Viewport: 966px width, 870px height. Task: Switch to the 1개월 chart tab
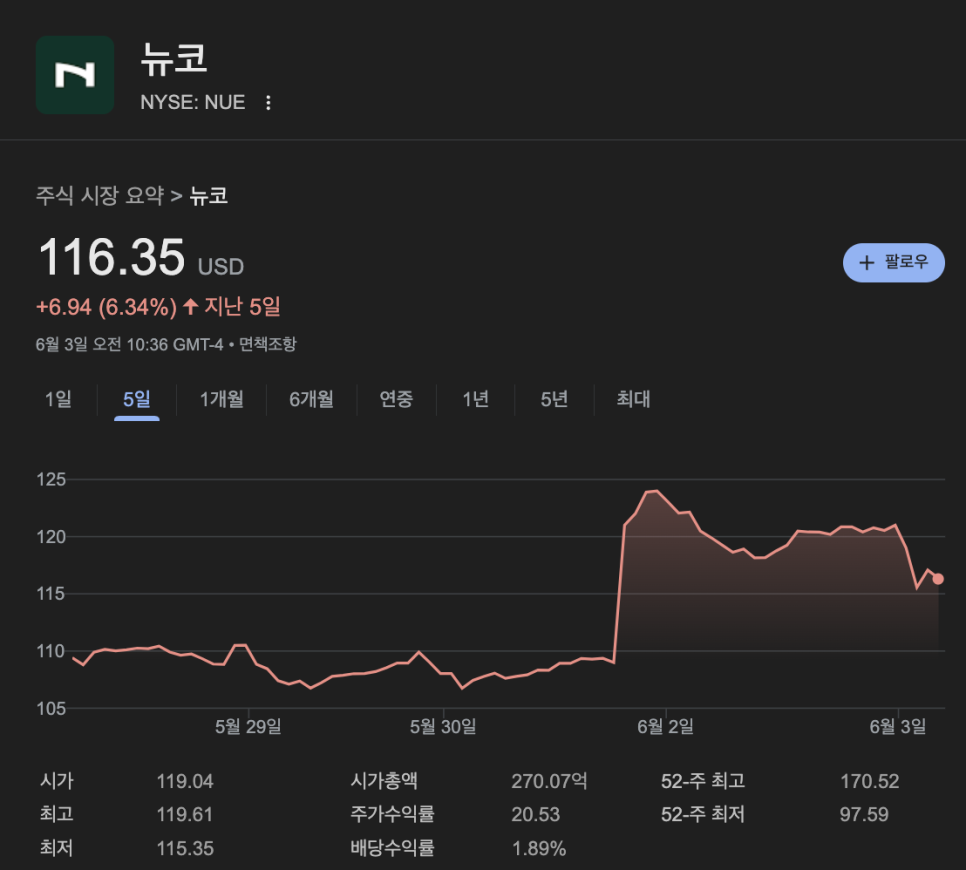[x=222, y=399]
